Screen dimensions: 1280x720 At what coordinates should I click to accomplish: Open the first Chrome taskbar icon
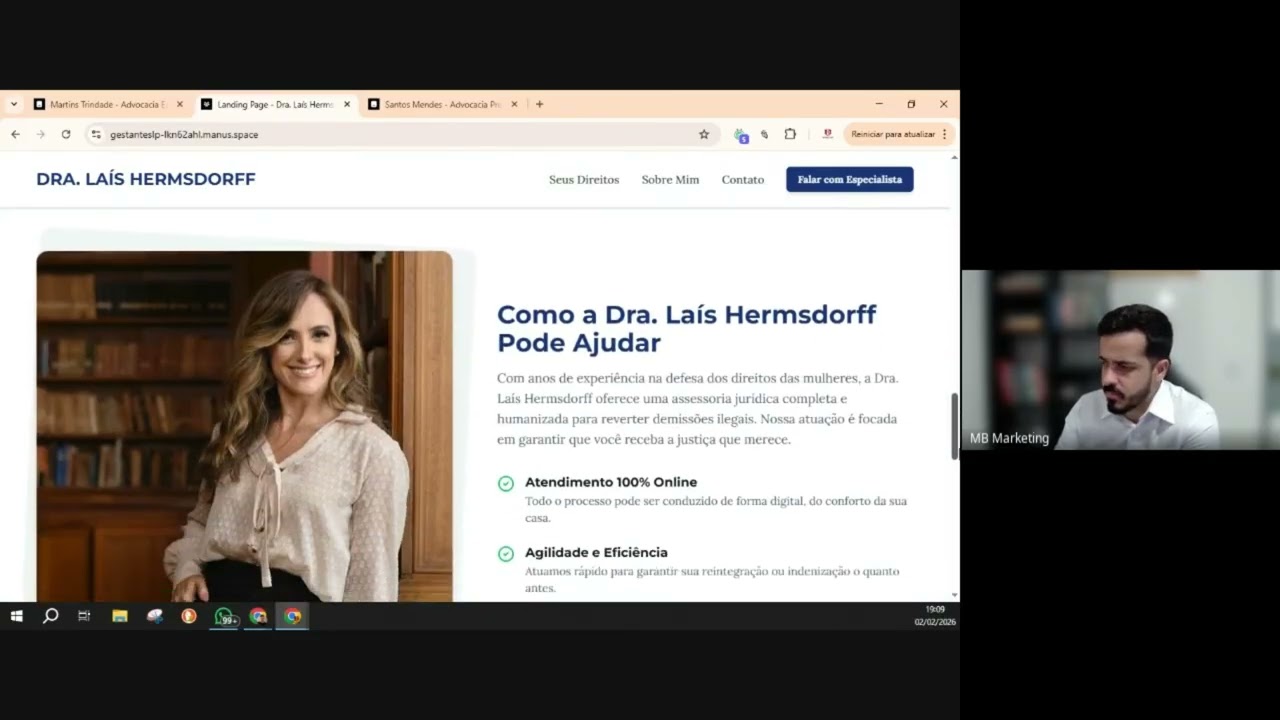pyautogui.click(x=258, y=616)
